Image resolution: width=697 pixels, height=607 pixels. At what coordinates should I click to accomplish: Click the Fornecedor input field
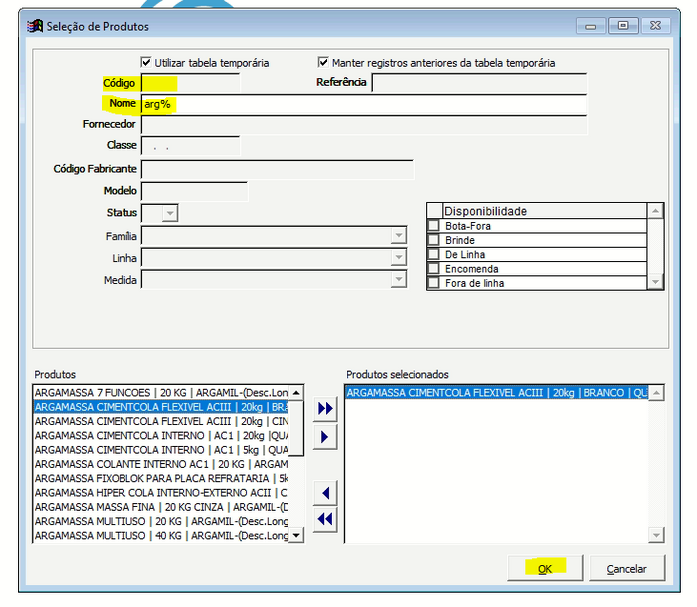coord(364,125)
